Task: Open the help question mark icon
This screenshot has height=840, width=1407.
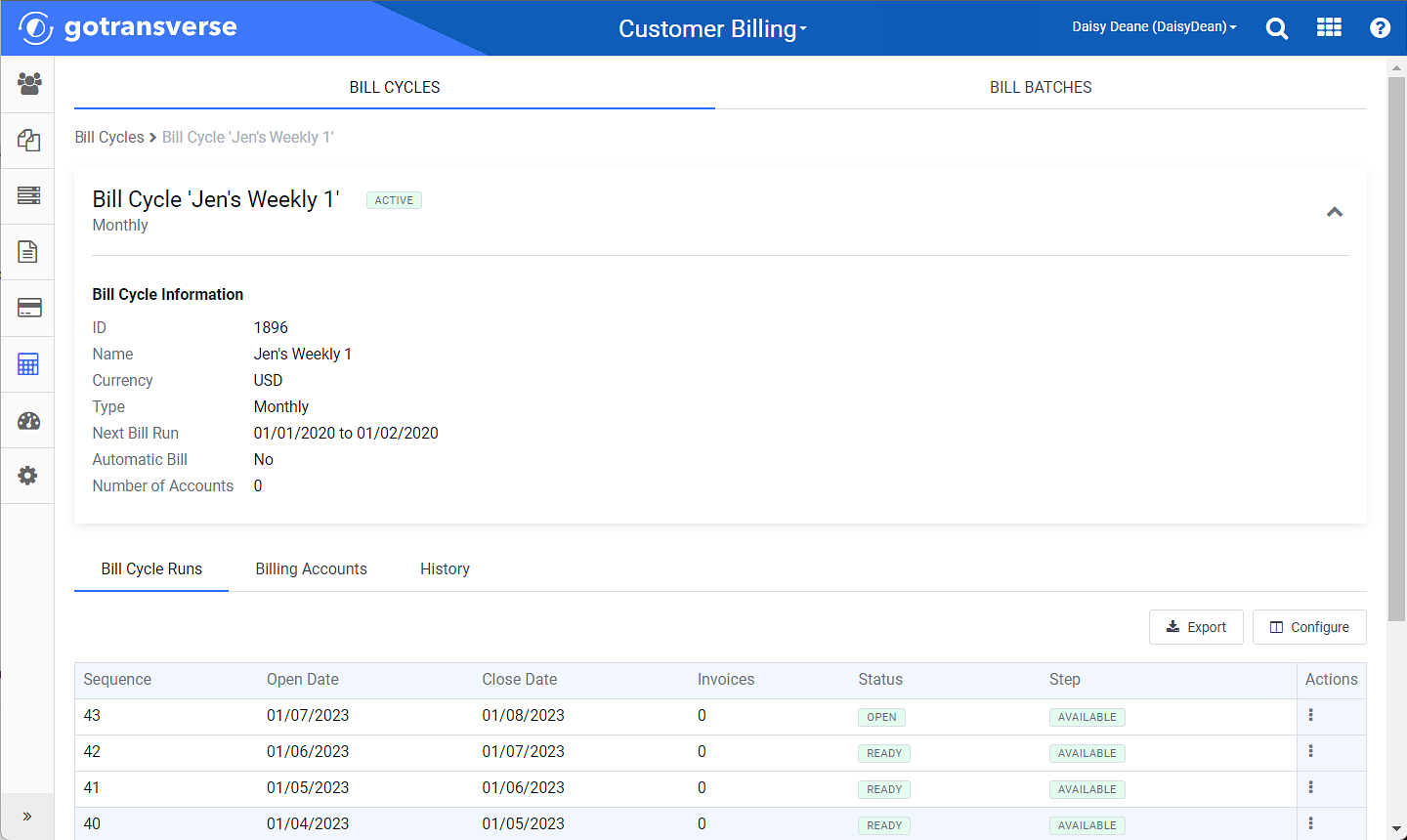Action: point(1380,28)
